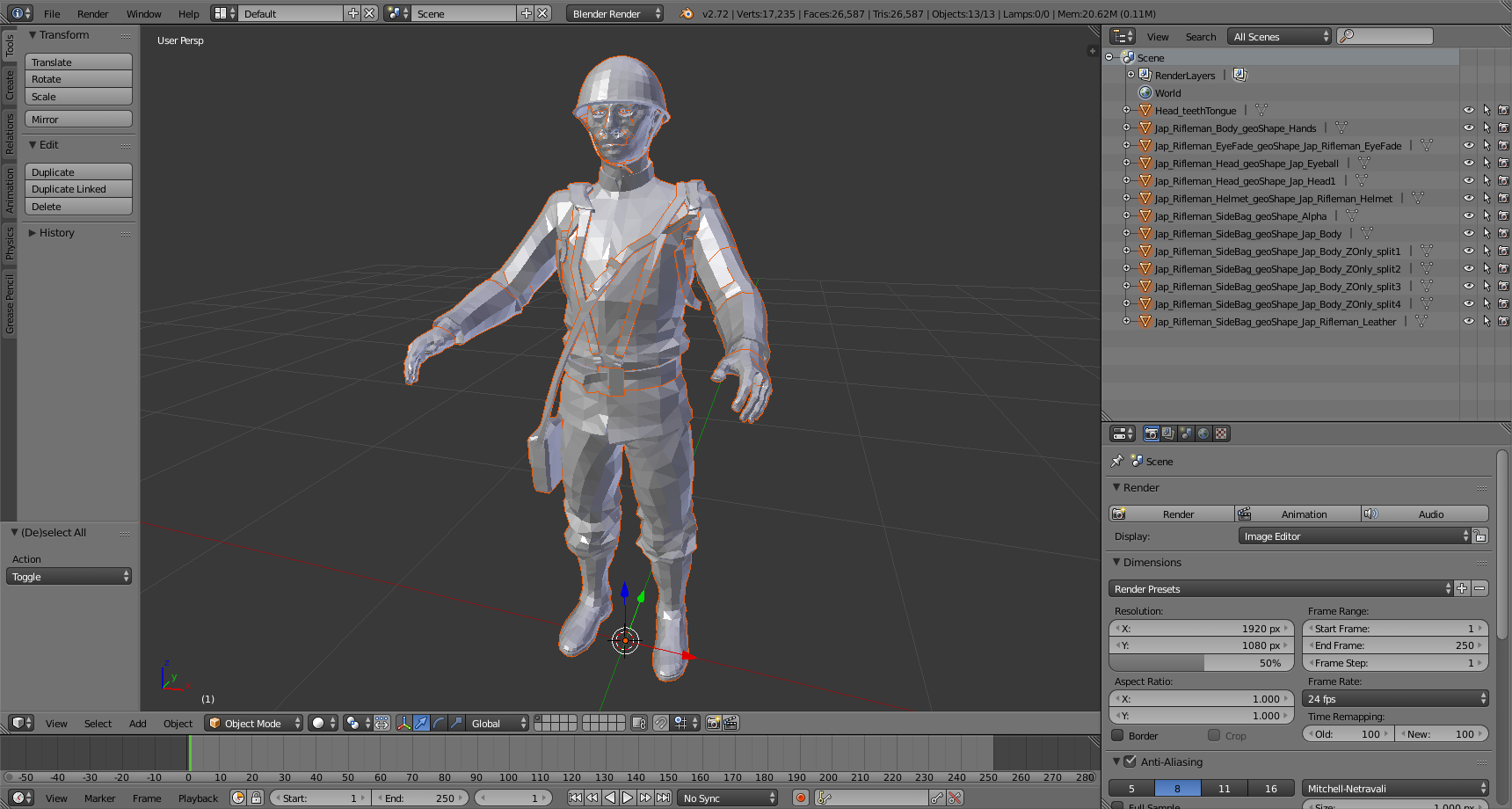
Task: Play the animation forward
Action: click(628, 798)
